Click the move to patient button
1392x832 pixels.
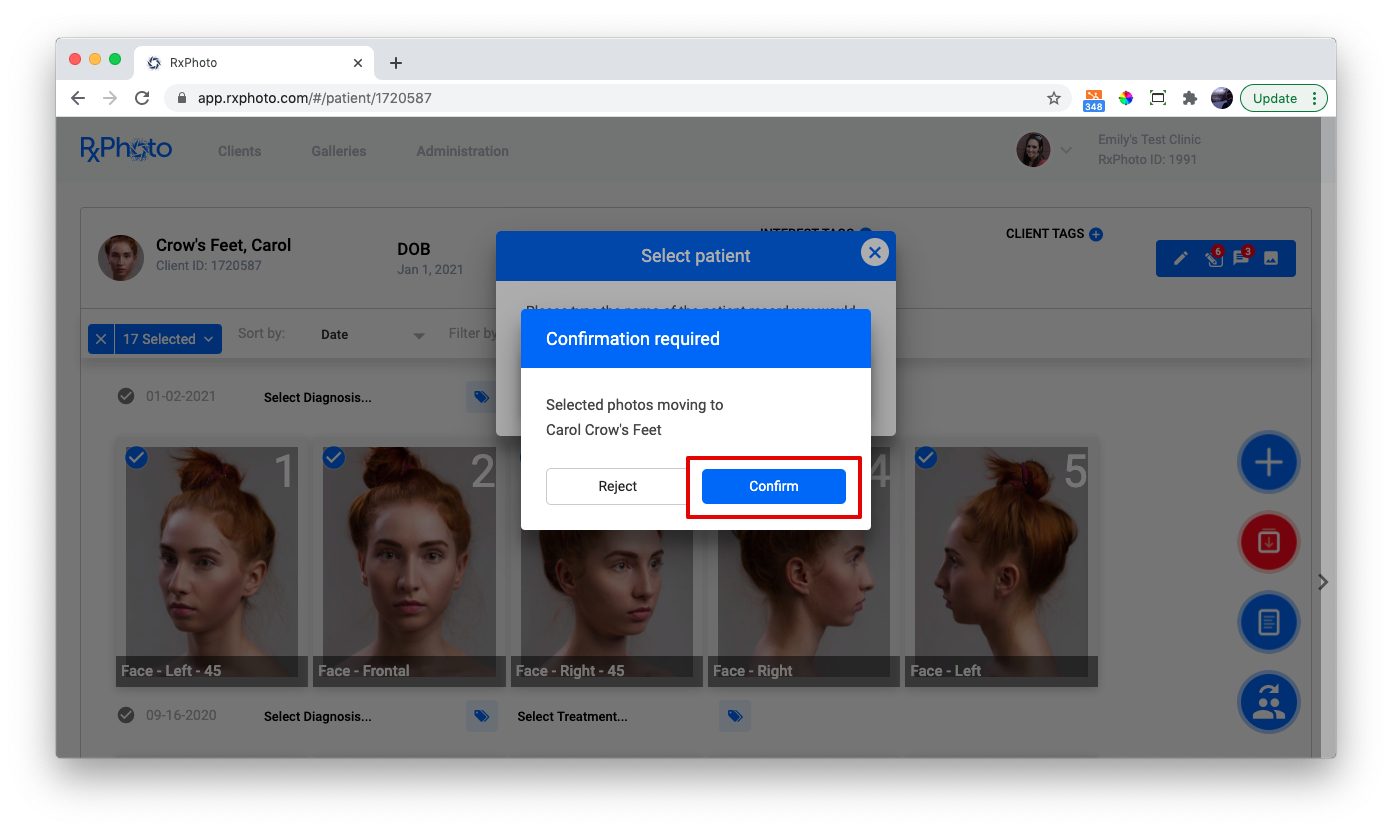click(x=1268, y=702)
